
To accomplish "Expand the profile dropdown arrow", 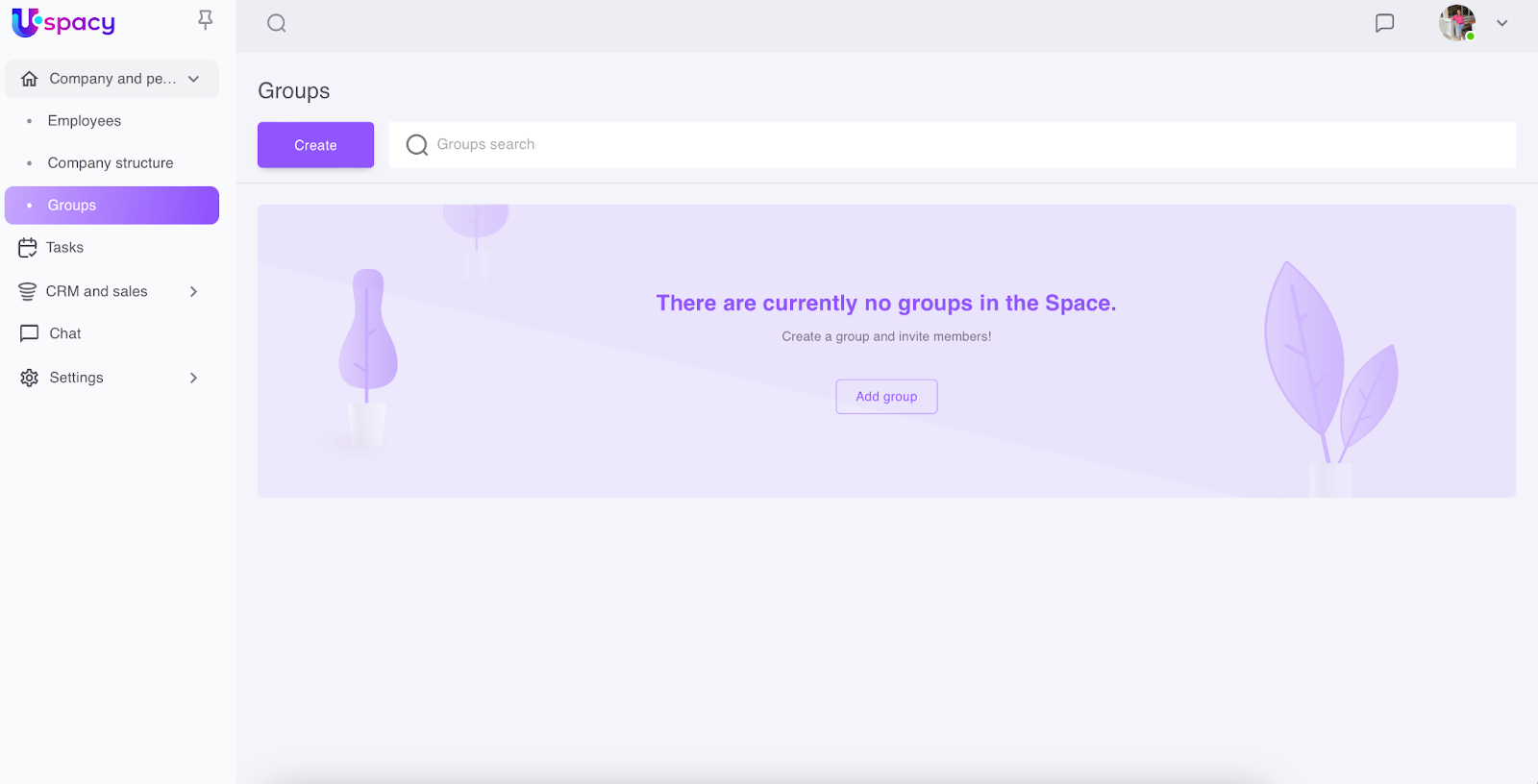I will [1501, 23].
